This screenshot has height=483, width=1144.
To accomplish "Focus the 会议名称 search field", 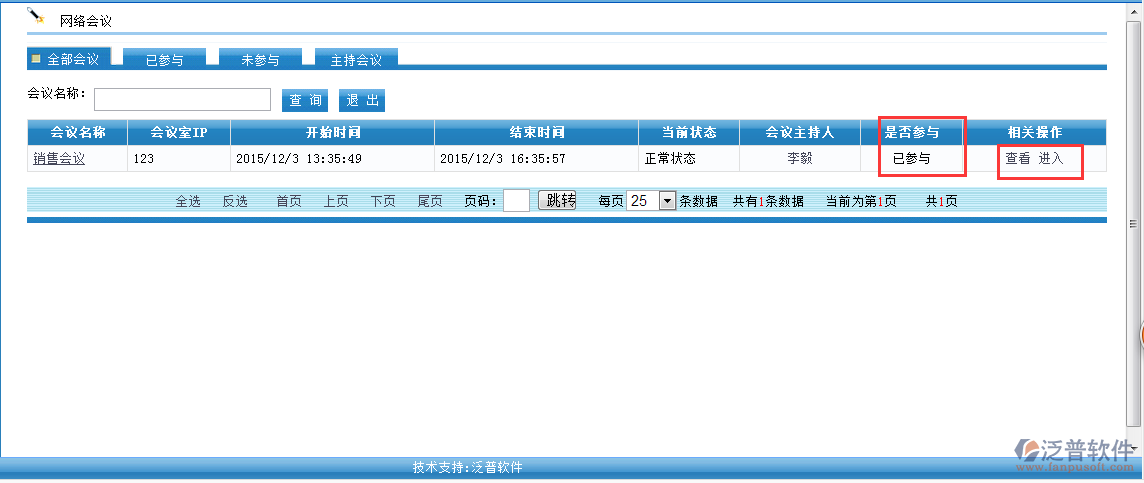I will click(182, 99).
